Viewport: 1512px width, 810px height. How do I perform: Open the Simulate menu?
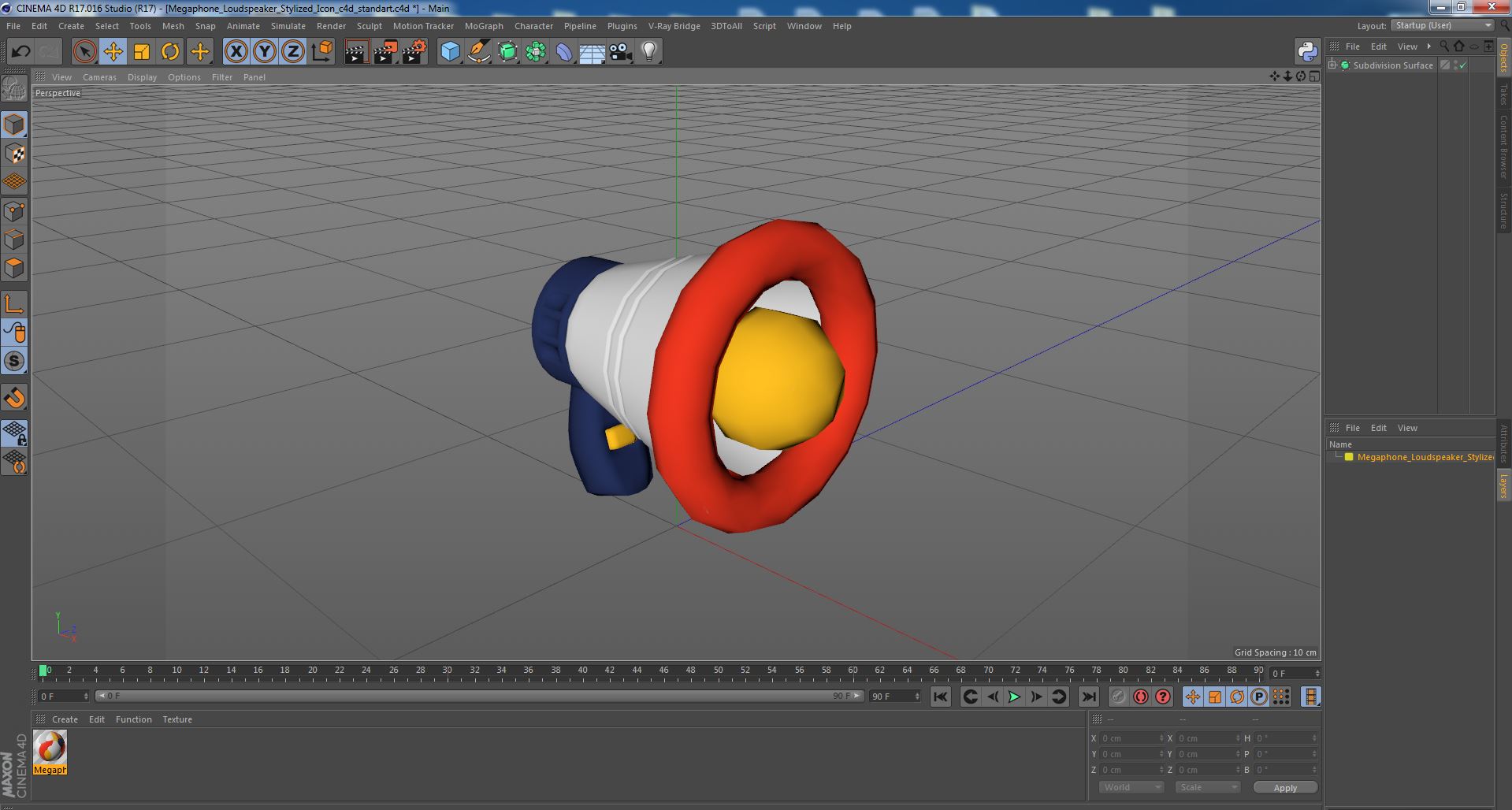tap(288, 26)
